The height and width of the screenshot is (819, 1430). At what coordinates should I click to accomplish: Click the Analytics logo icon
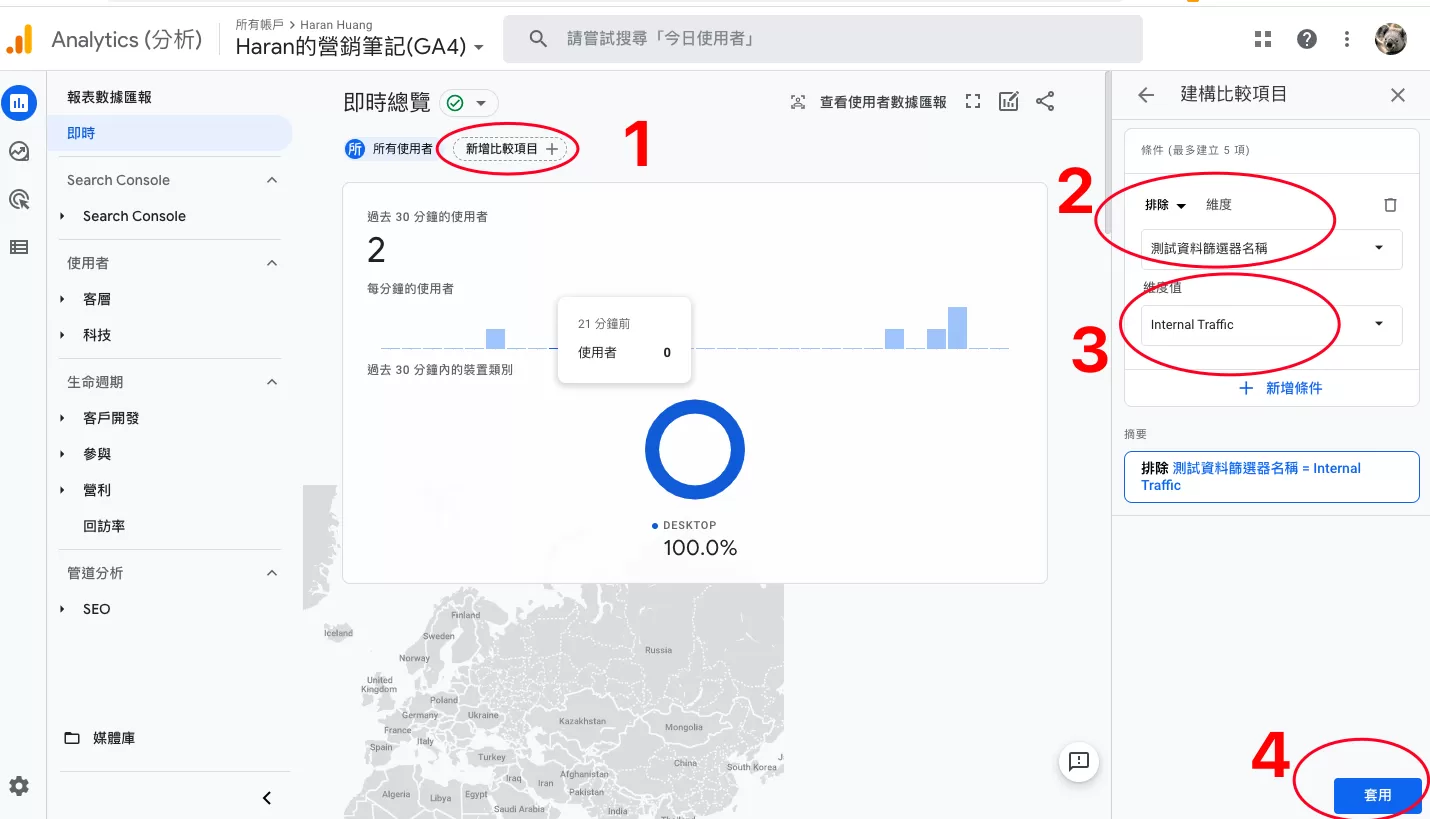coord(20,39)
